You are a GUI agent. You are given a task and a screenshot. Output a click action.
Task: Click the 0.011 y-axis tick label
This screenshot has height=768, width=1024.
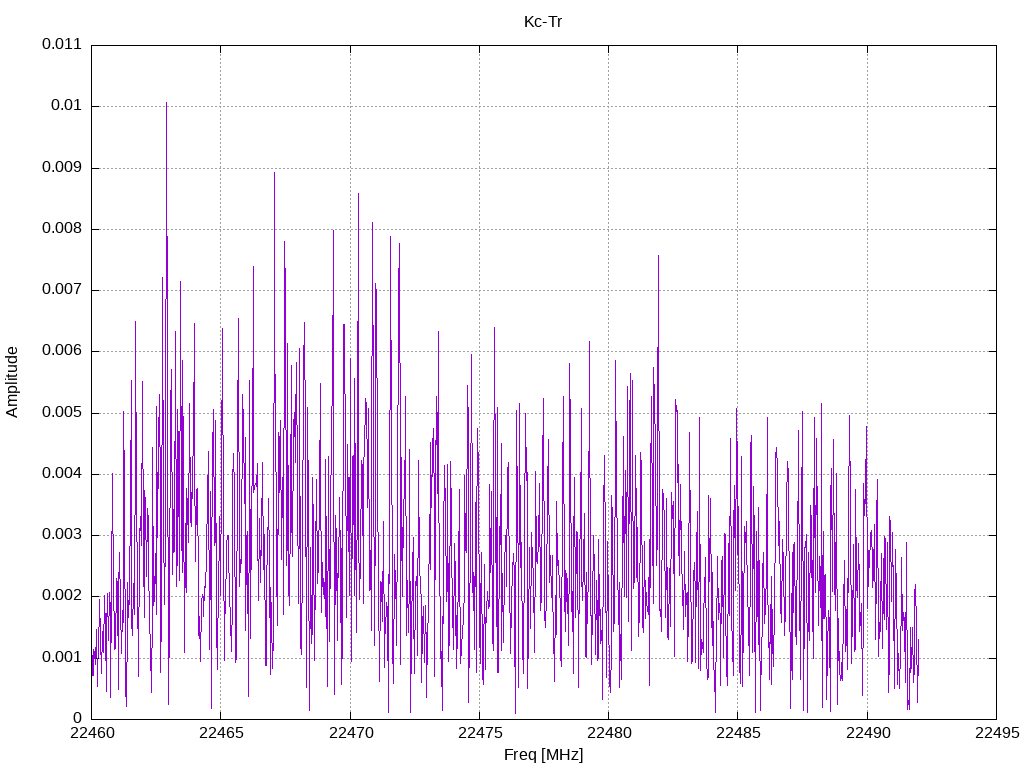[x=62, y=44]
